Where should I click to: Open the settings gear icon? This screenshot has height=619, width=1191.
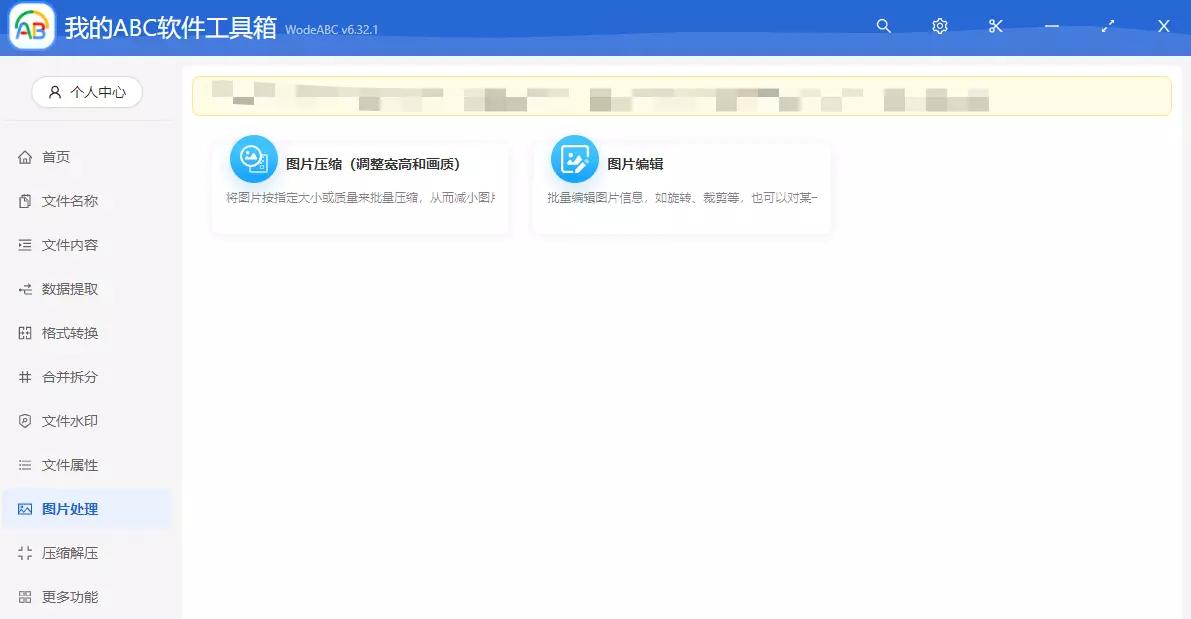pos(939,26)
